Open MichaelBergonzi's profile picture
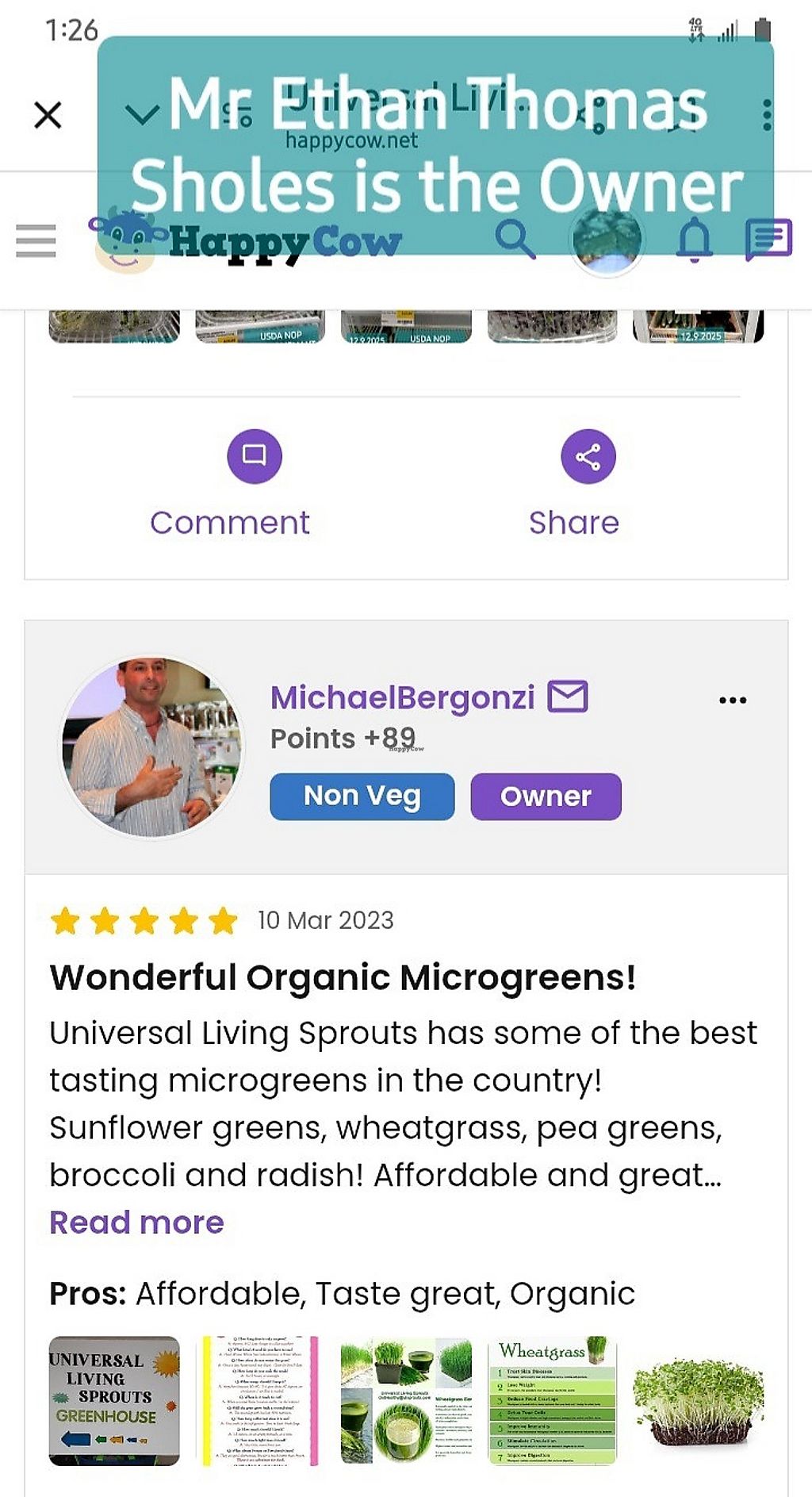The image size is (812, 1497). click(151, 747)
